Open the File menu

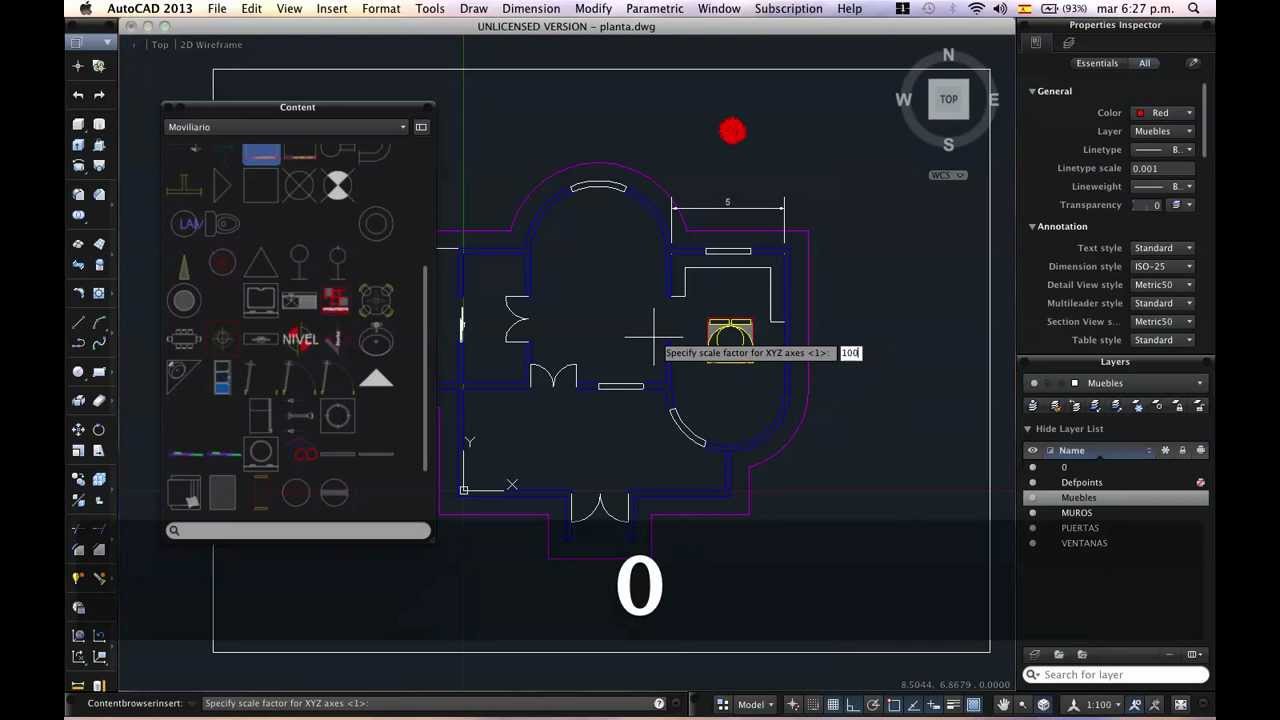216,9
